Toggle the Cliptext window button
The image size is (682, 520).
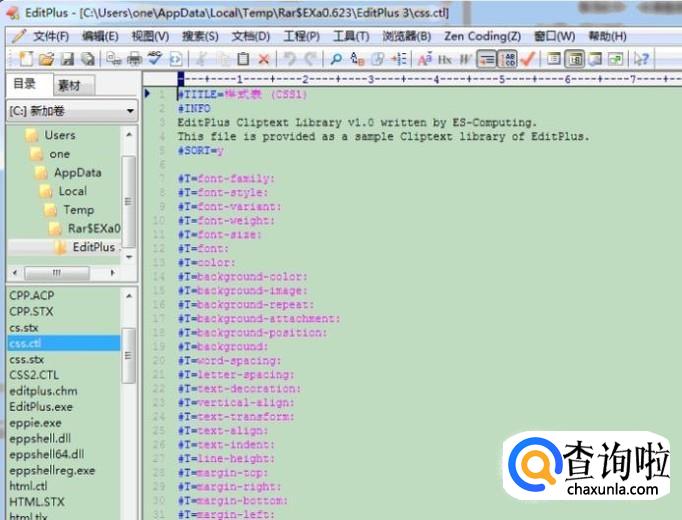(554, 59)
